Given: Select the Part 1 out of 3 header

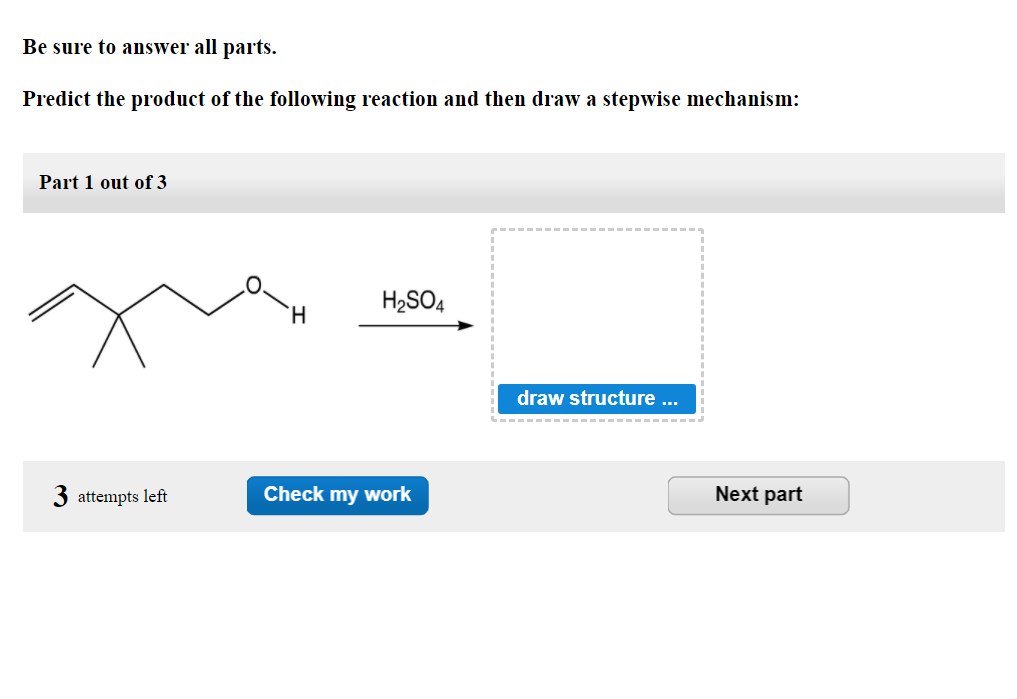Looking at the screenshot, I should (x=103, y=183).
